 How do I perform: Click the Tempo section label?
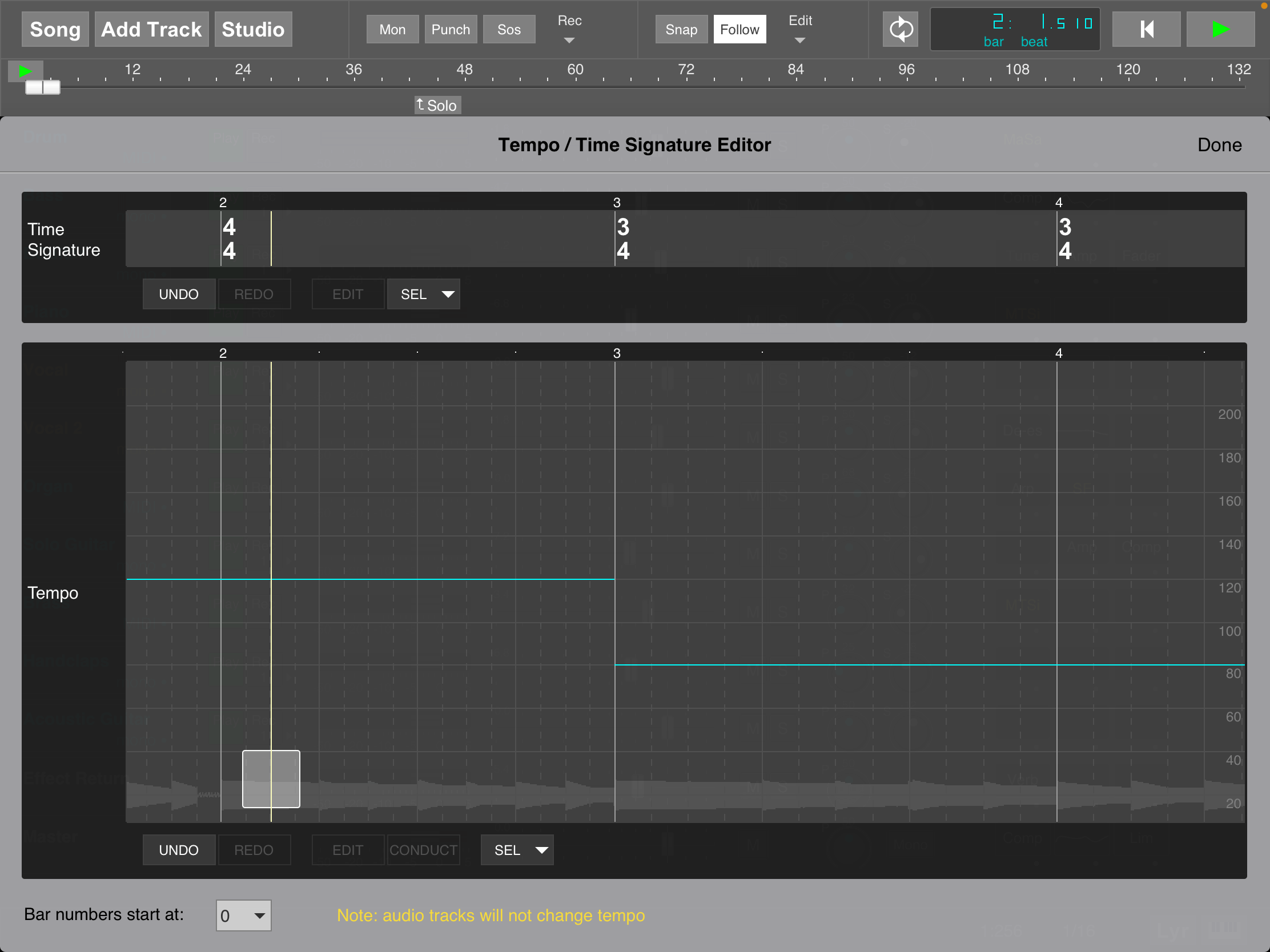coord(53,593)
